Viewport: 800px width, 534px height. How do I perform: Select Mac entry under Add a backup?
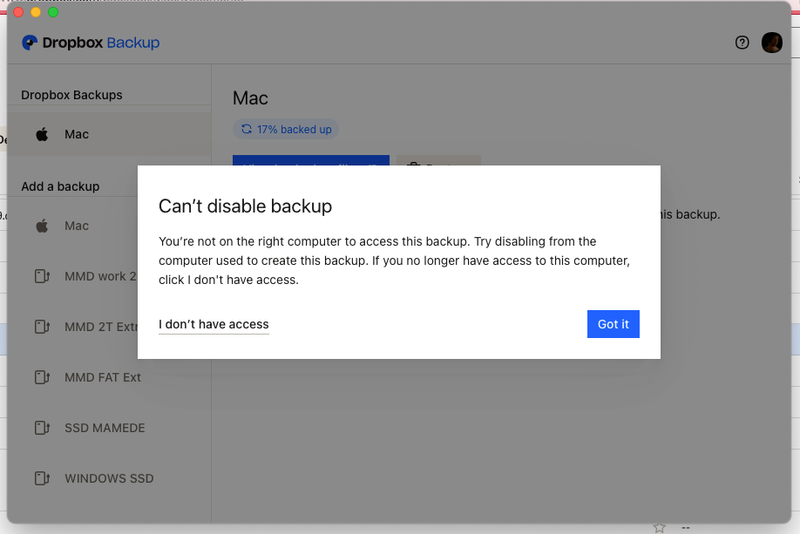(77, 226)
